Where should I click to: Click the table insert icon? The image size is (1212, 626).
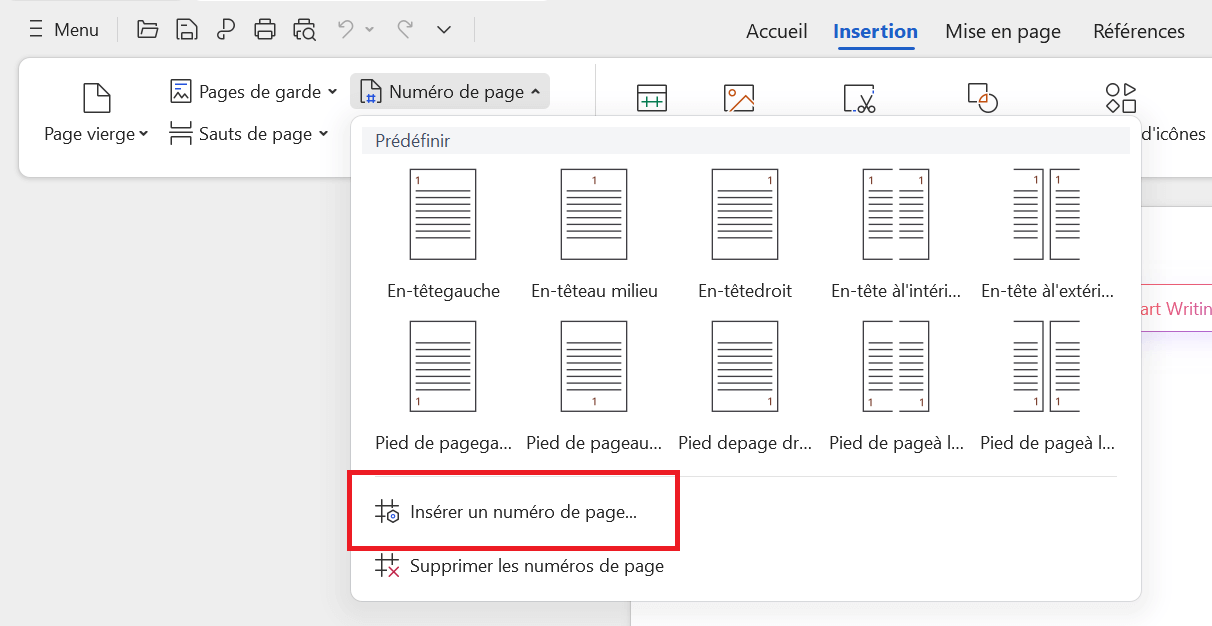pos(652,99)
